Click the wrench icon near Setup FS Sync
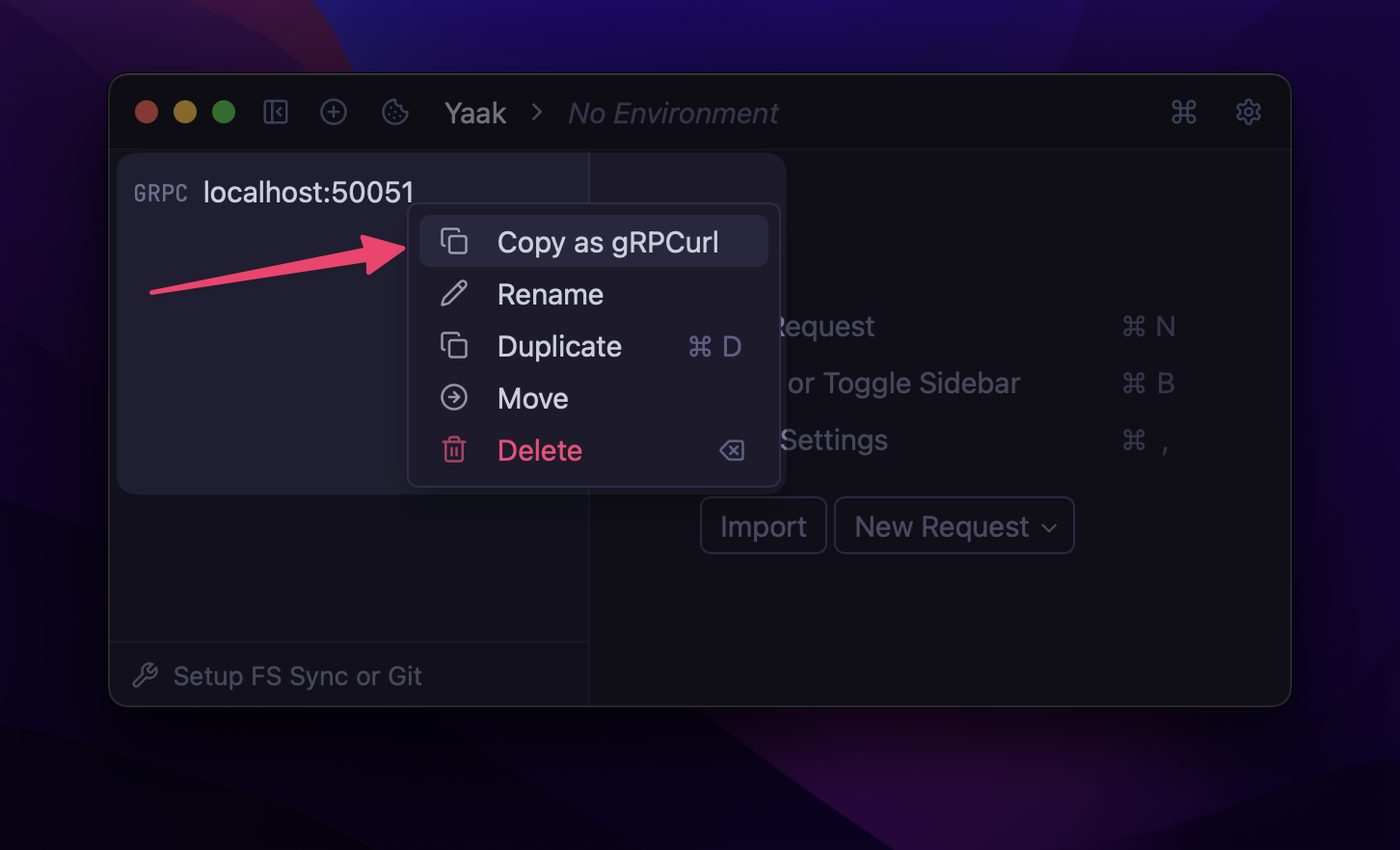Viewport: 1400px width, 850px height. point(146,676)
